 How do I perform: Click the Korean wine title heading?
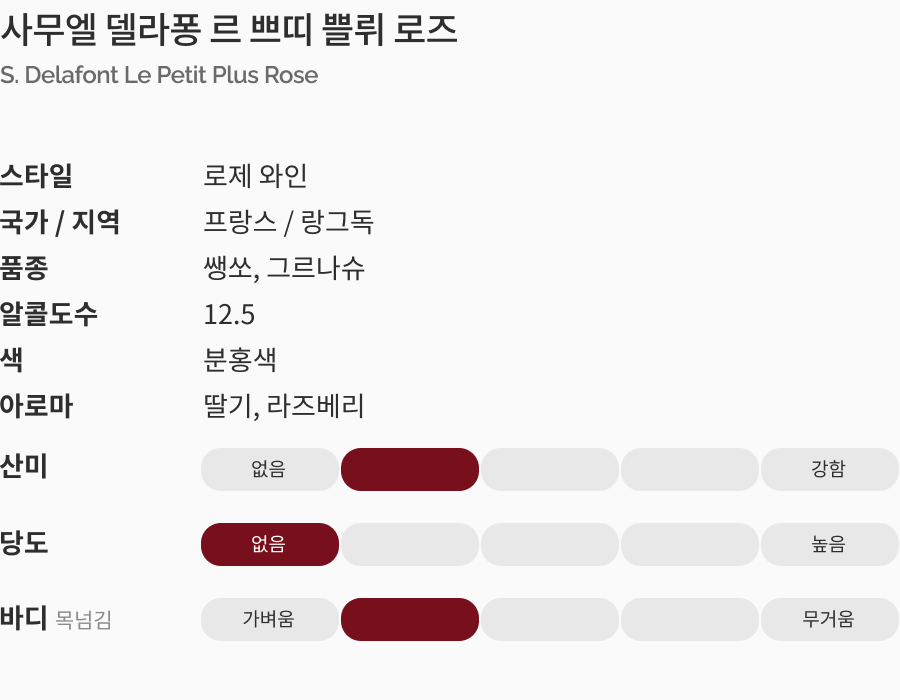(x=229, y=30)
